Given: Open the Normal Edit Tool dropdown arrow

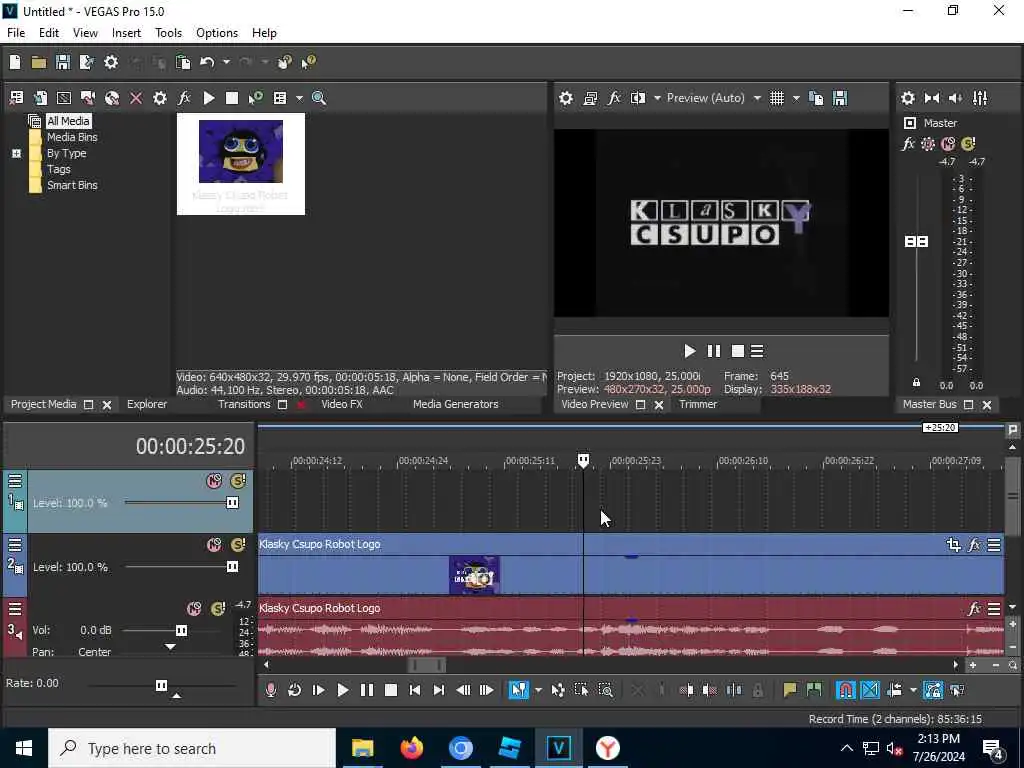Looking at the screenshot, I should (x=538, y=690).
